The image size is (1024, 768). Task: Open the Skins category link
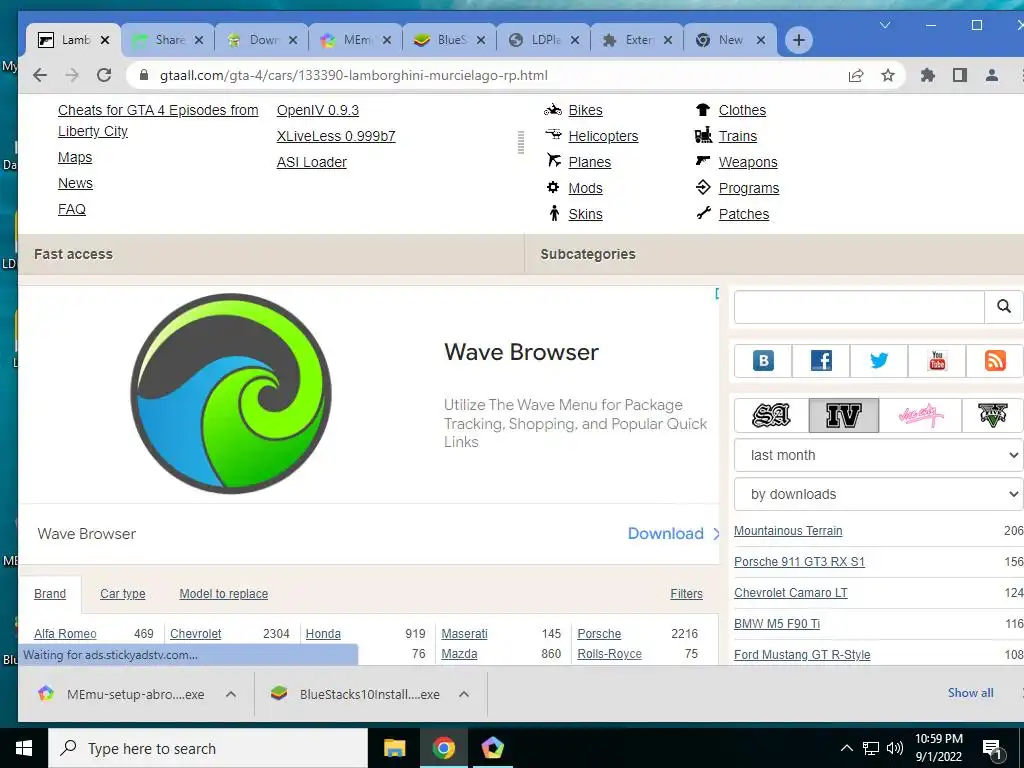coord(585,214)
